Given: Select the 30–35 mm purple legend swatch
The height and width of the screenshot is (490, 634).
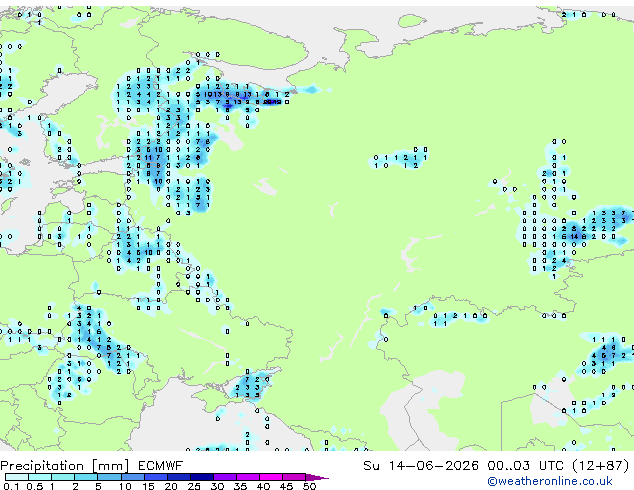Looking at the screenshot, I should 224,477.
